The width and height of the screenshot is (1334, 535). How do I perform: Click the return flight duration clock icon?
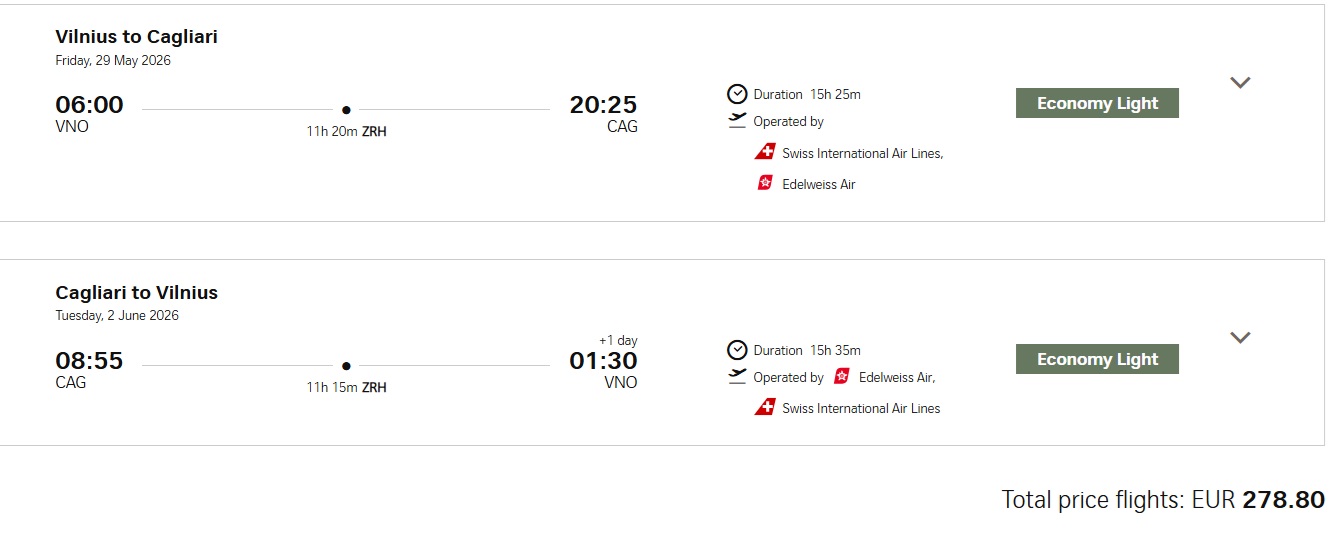pyautogui.click(x=737, y=350)
